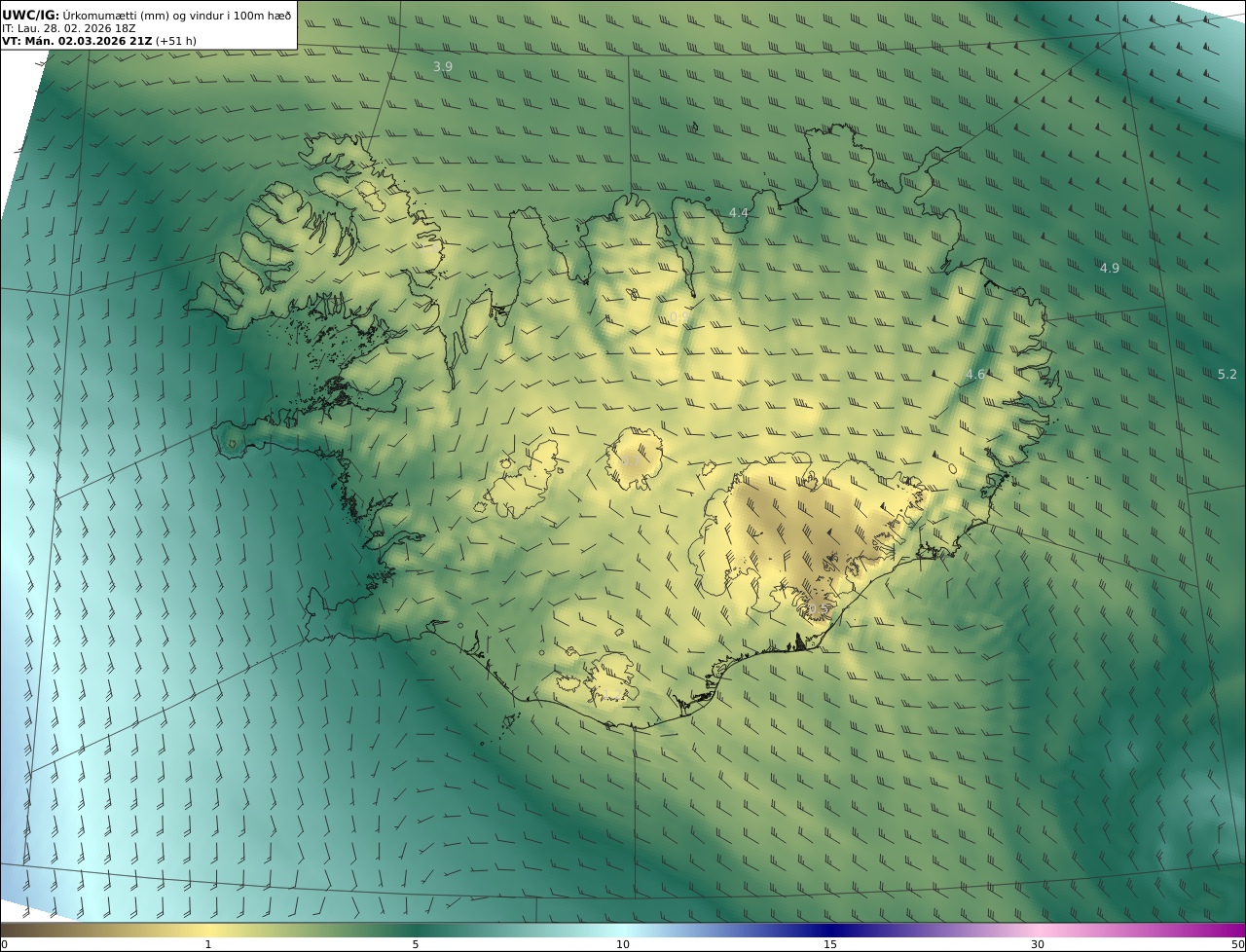Click the '10' tick label on the colorbar
Image resolution: width=1246 pixels, height=952 pixels.
623,944
